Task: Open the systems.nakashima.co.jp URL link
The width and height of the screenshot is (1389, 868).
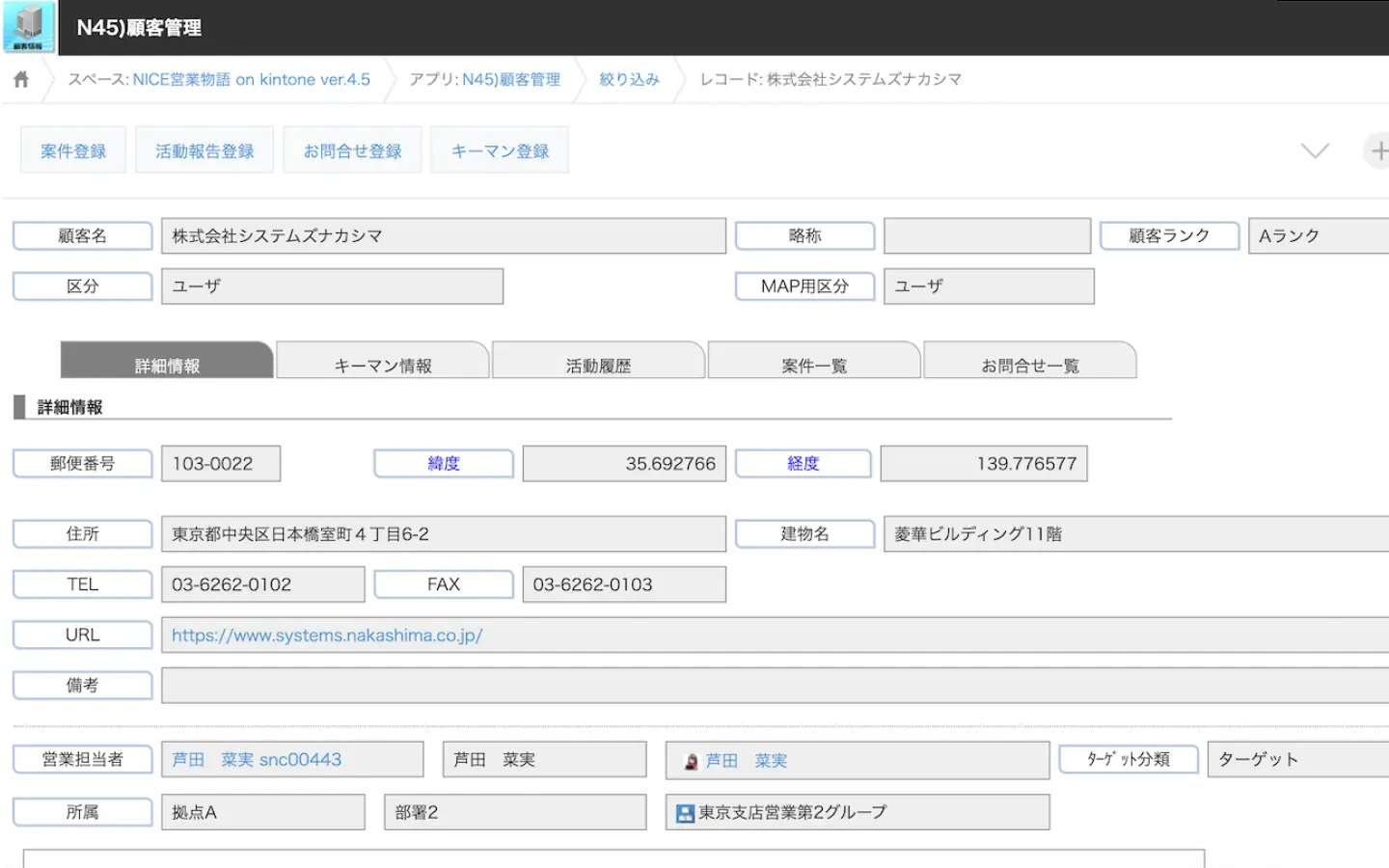Action: pyautogui.click(x=327, y=636)
